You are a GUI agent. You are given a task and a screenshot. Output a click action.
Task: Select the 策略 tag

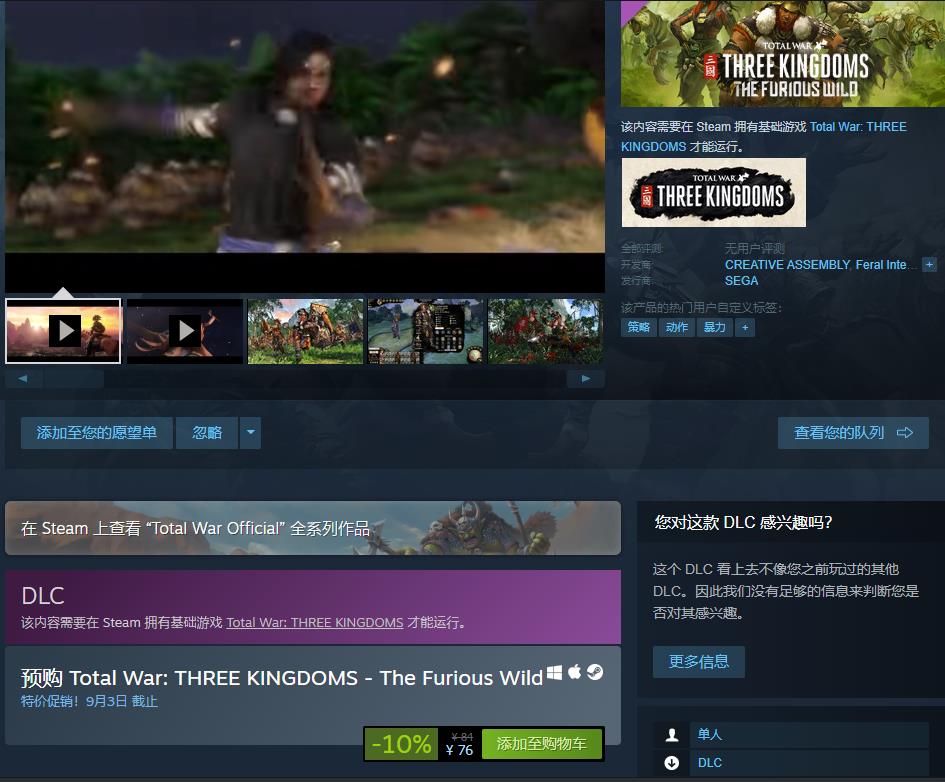click(x=639, y=327)
